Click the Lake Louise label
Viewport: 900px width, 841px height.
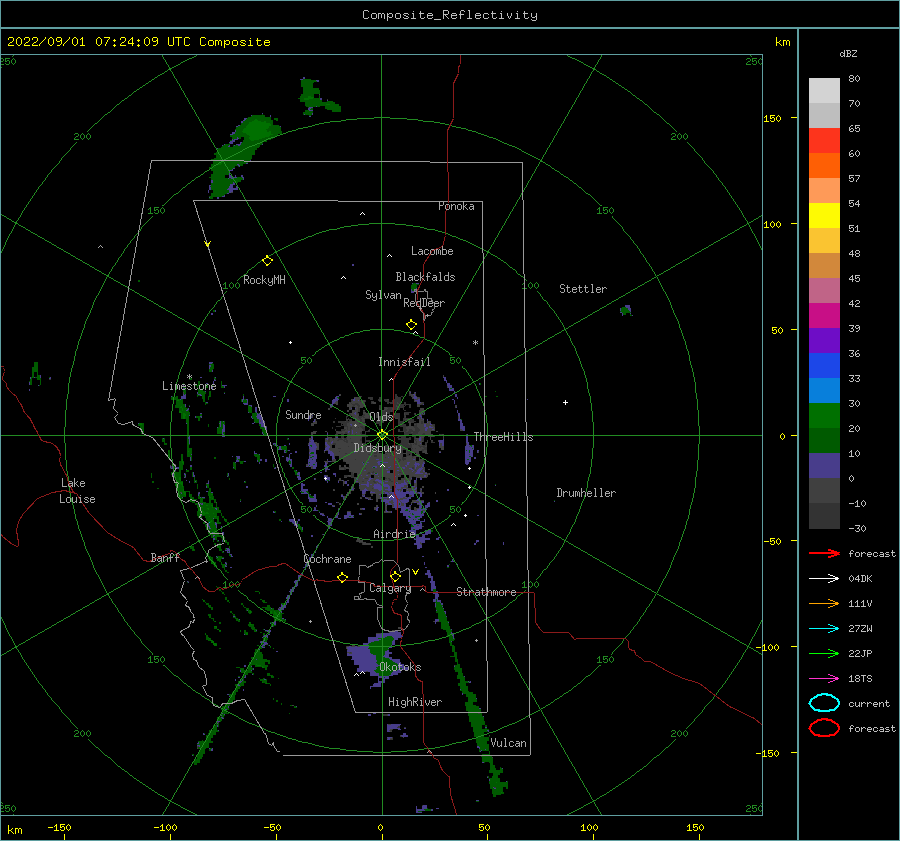coord(77,491)
